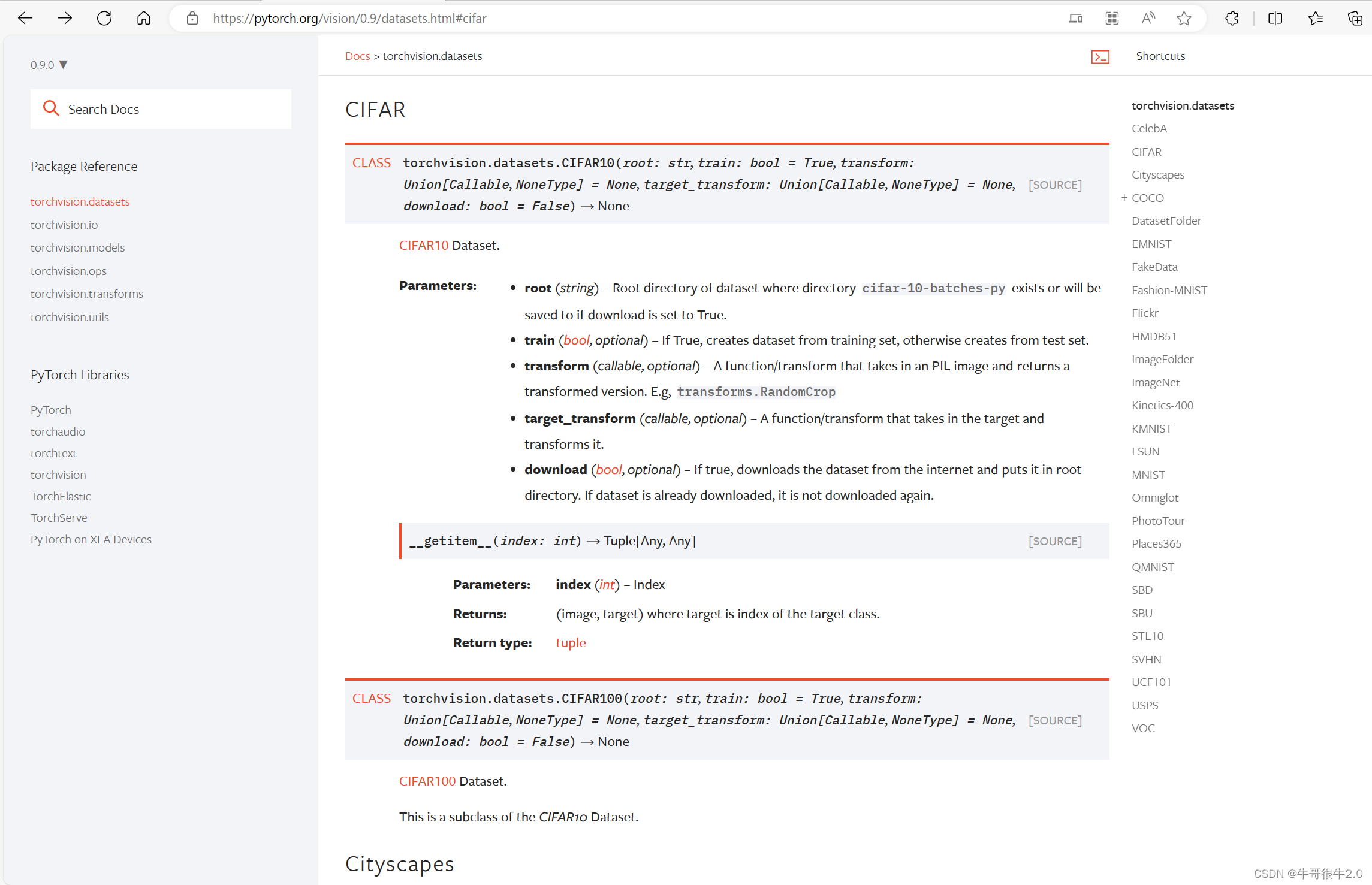Reload the page with refresh icon
The width and height of the screenshot is (1372, 885).
click(x=104, y=18)
